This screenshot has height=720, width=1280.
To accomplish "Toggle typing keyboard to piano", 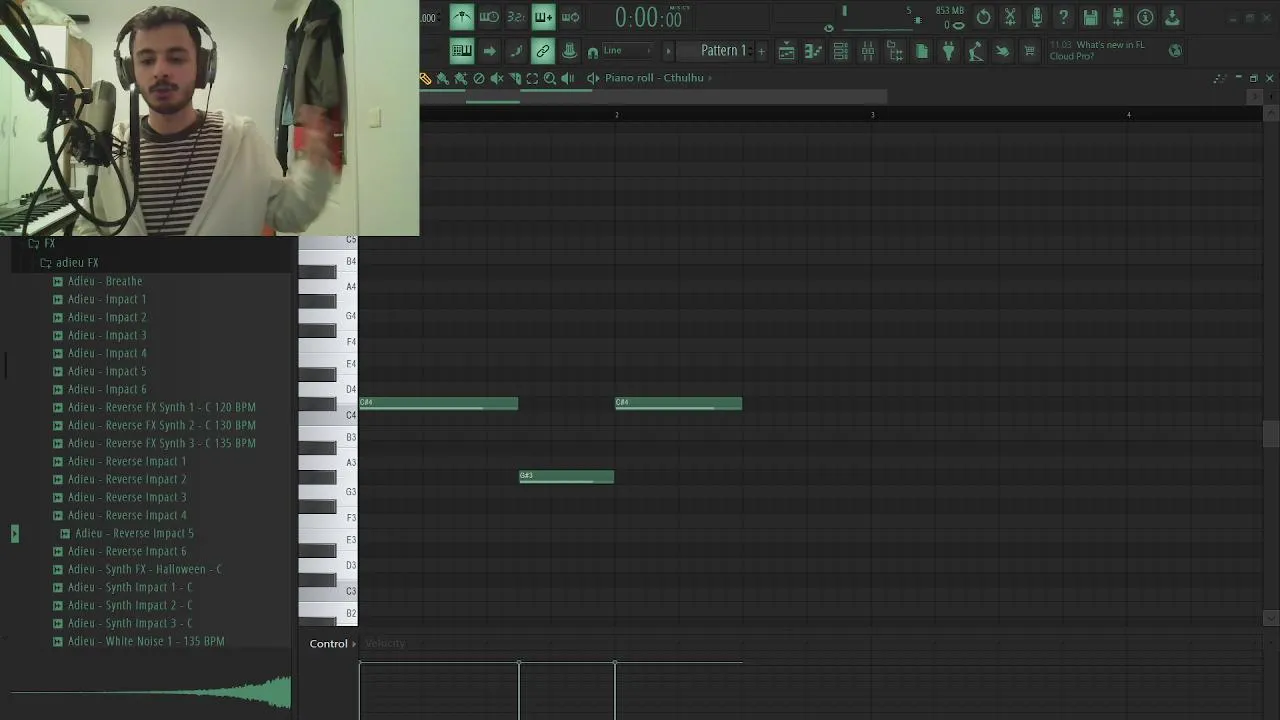I will click(x=462, y=51).
